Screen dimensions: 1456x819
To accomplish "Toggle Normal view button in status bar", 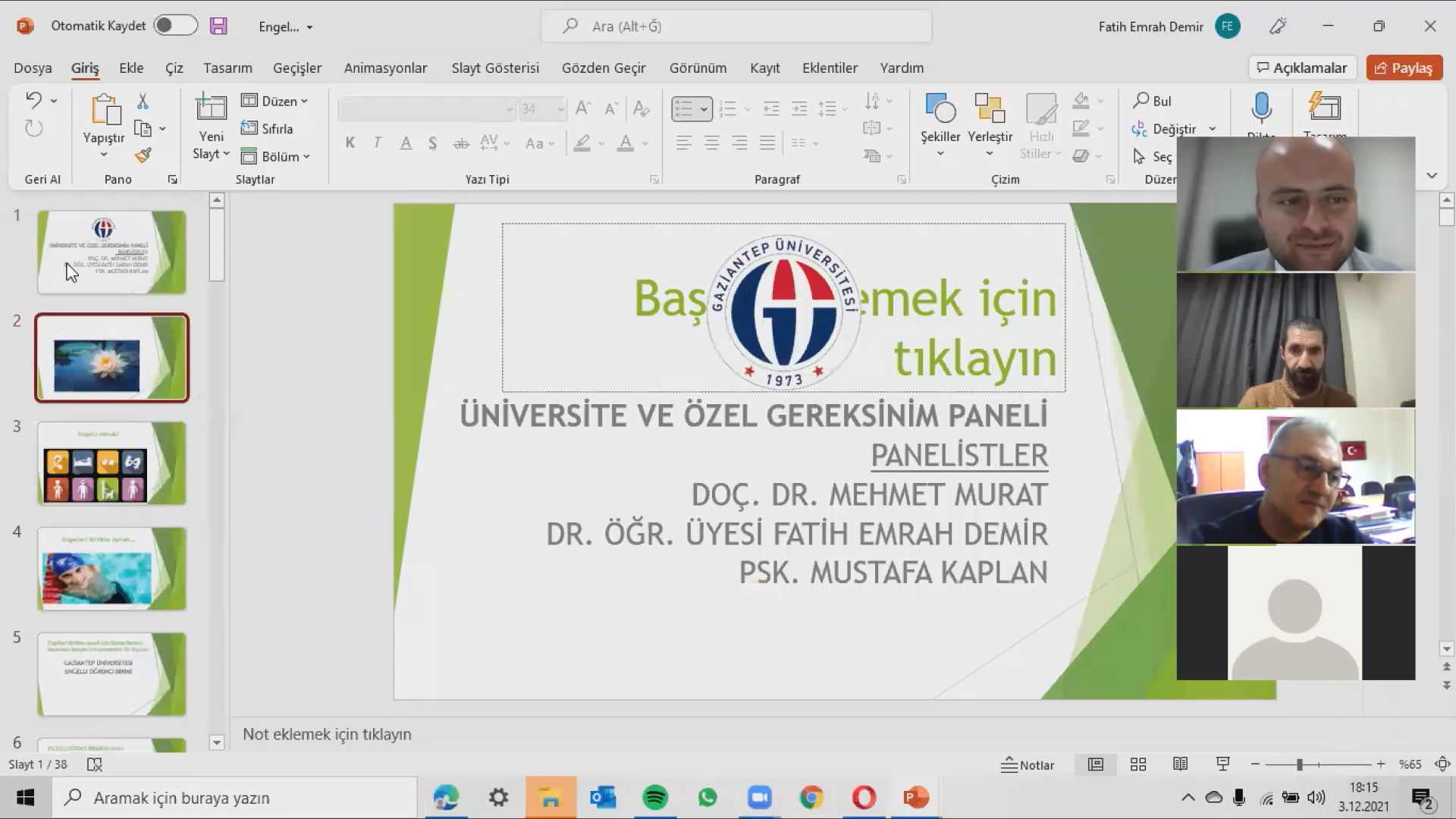I will click(1096, 764).
